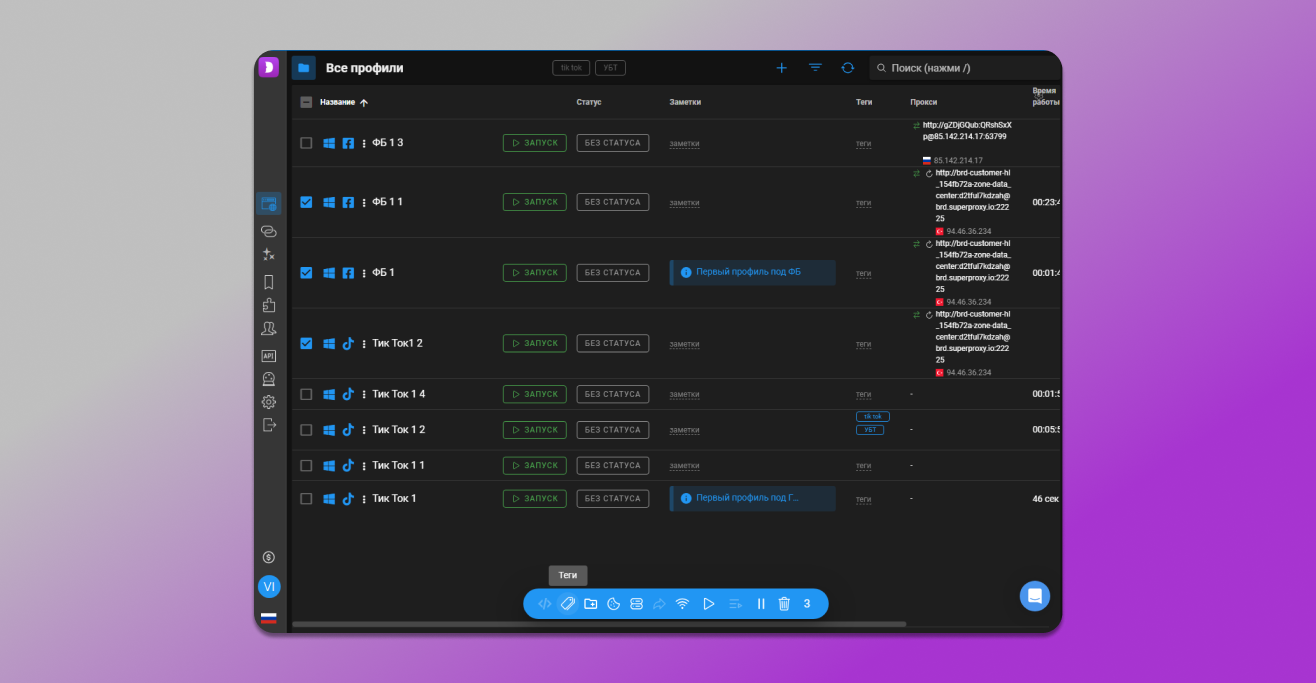
Task: Click the move-to-folder icon in bulk toolbar
Action: [591, 604]
